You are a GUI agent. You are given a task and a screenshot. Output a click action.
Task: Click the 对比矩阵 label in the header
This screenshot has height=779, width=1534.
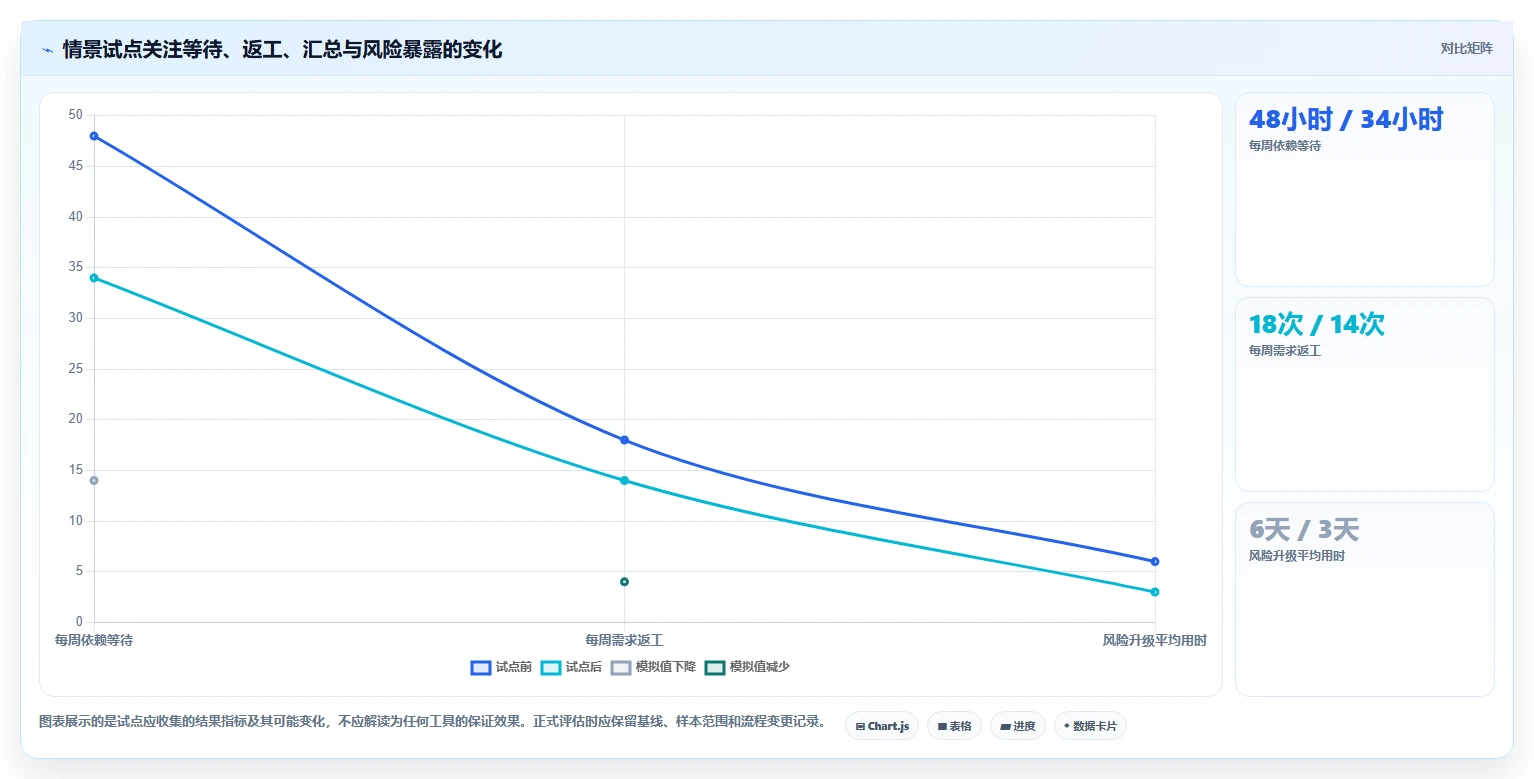[1466, 49]
